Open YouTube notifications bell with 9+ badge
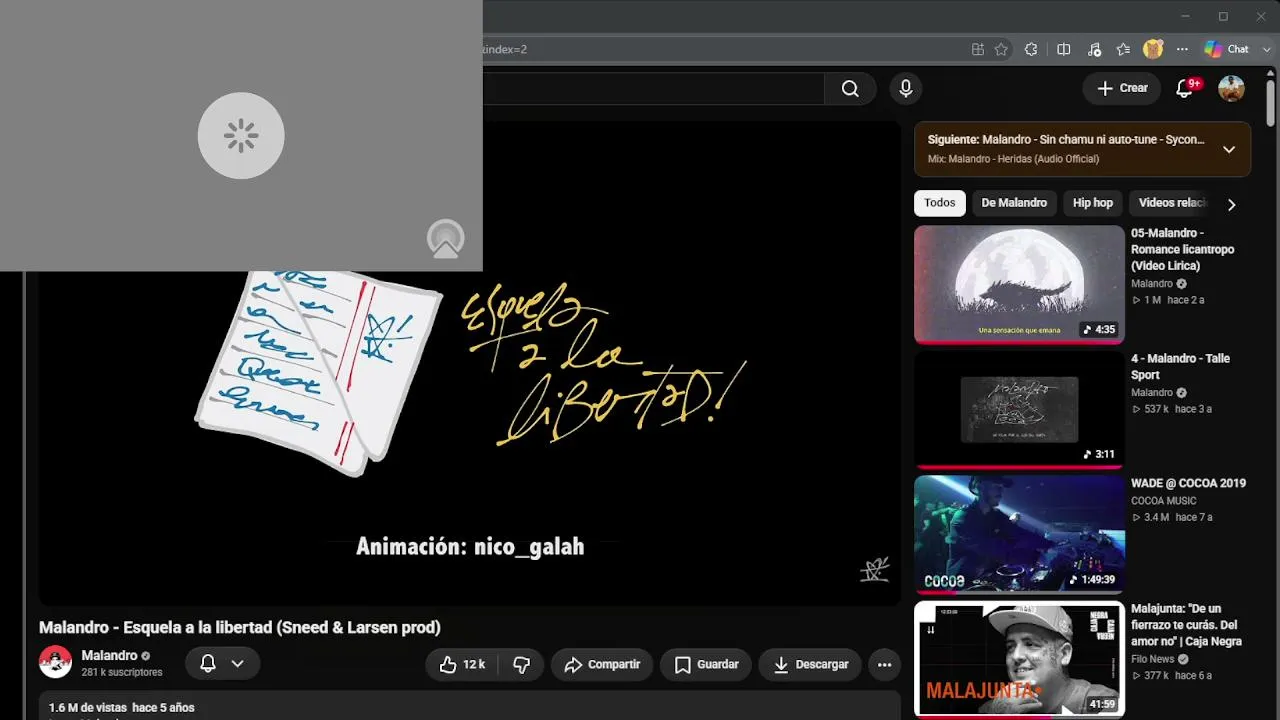 pyautogui.click(x=1185, y=89)
